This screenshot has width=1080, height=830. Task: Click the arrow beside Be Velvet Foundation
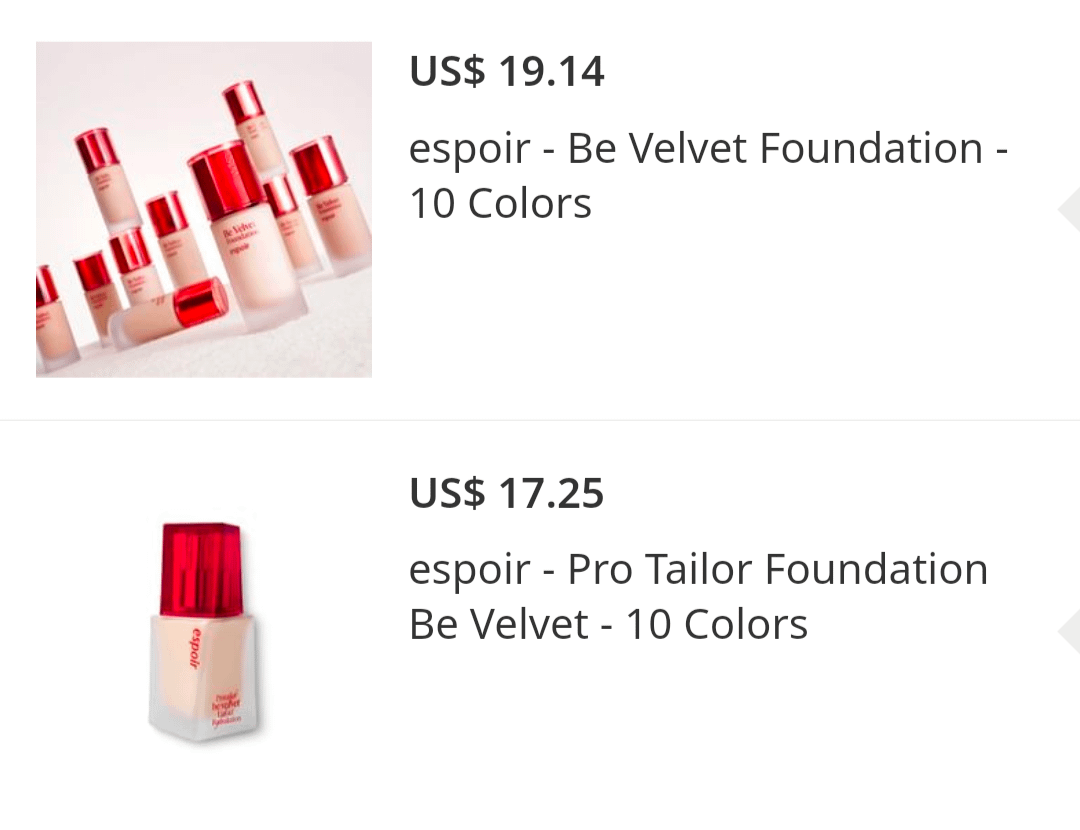(x=1068, y=209)
